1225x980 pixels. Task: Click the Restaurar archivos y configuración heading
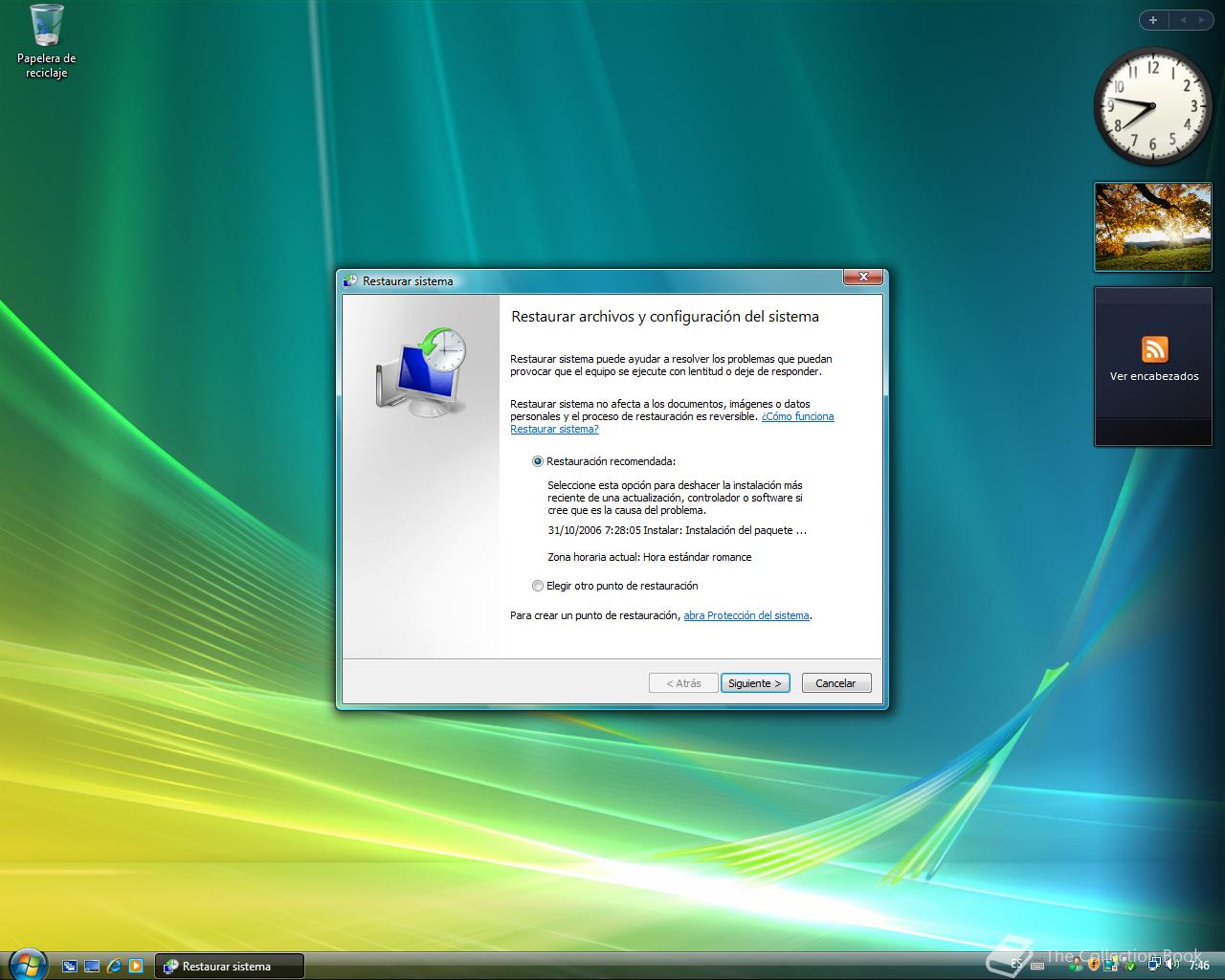point(665,317)
